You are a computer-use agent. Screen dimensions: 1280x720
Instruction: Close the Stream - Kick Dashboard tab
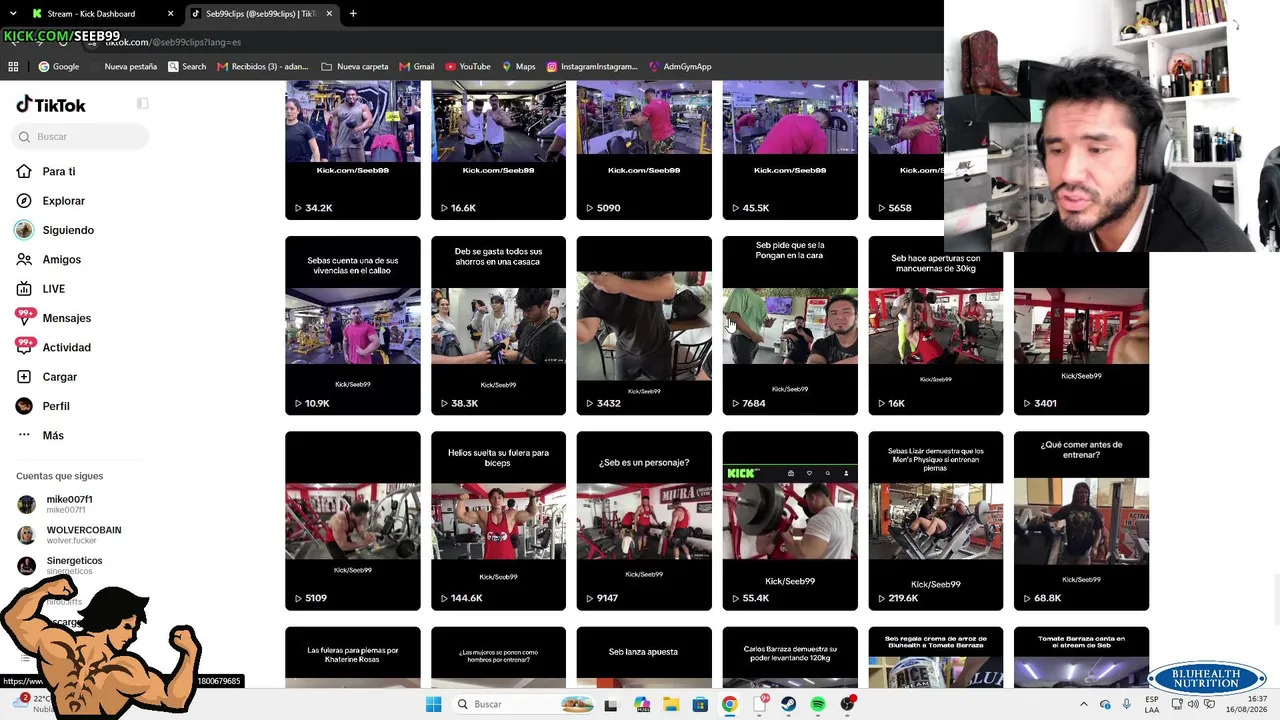point(170,14)
